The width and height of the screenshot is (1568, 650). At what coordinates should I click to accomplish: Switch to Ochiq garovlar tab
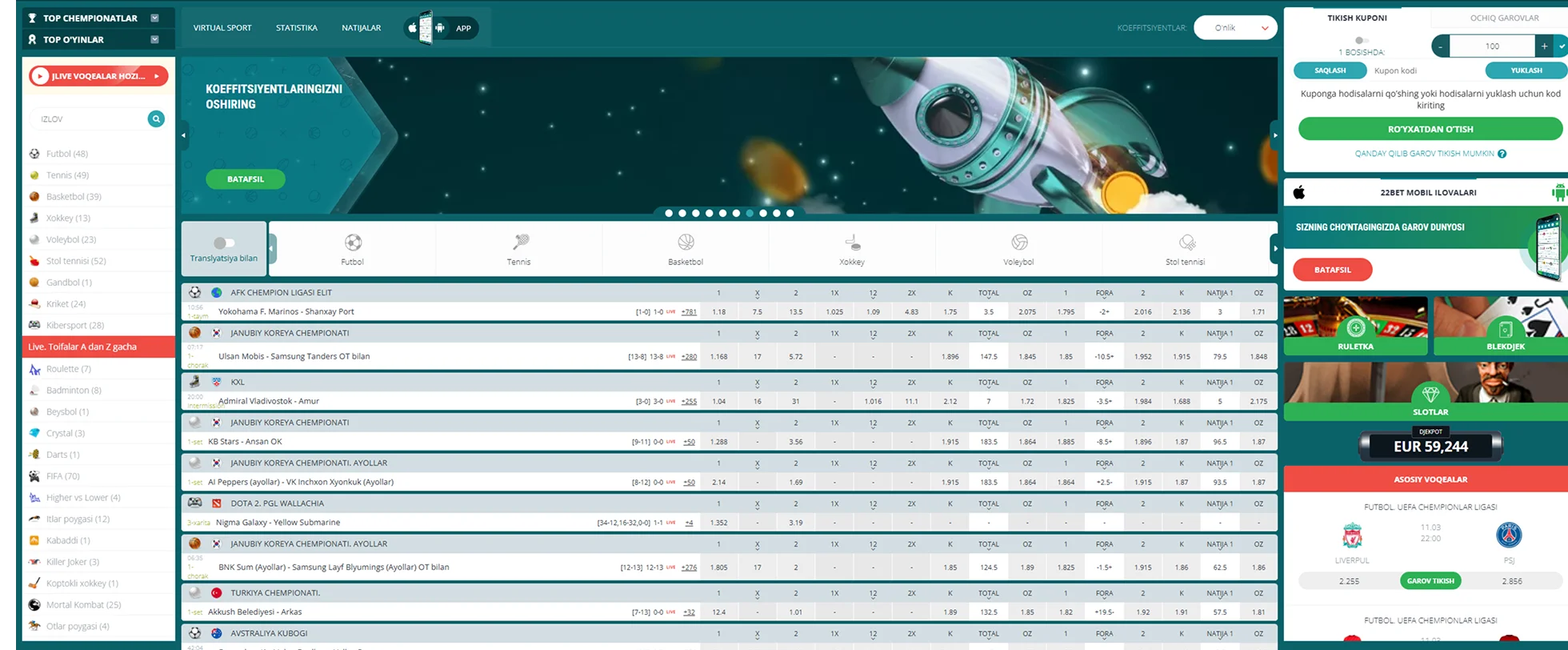[x=1504, y=18]
